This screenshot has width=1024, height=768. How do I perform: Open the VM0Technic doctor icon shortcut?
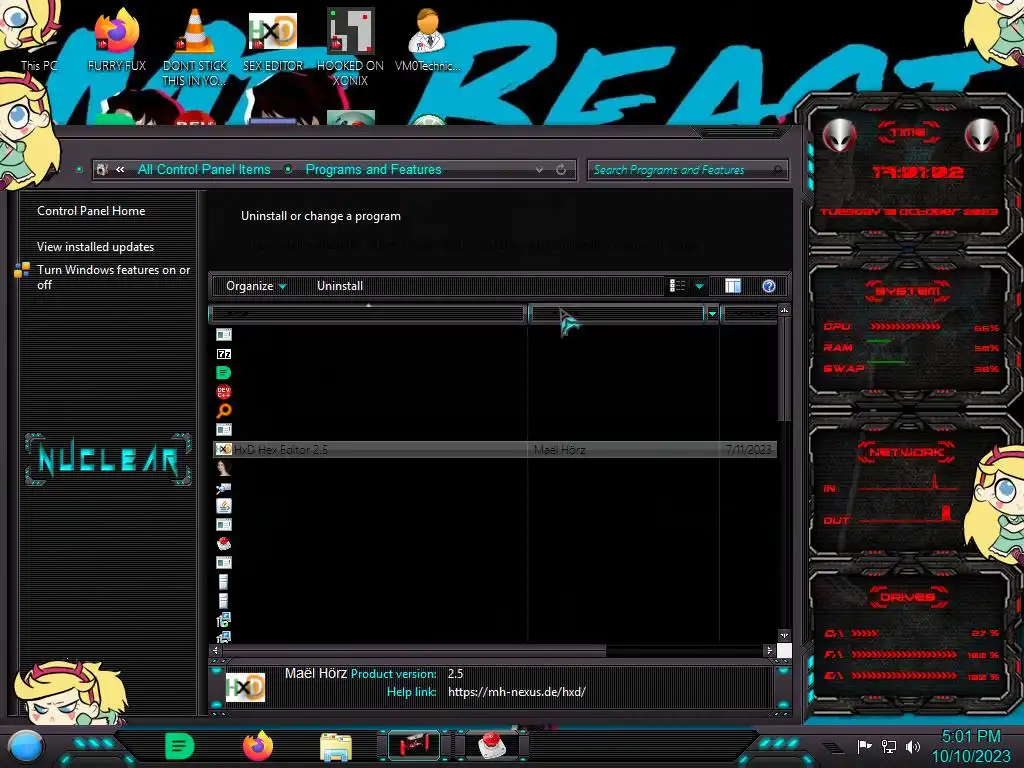pos(427,38)
